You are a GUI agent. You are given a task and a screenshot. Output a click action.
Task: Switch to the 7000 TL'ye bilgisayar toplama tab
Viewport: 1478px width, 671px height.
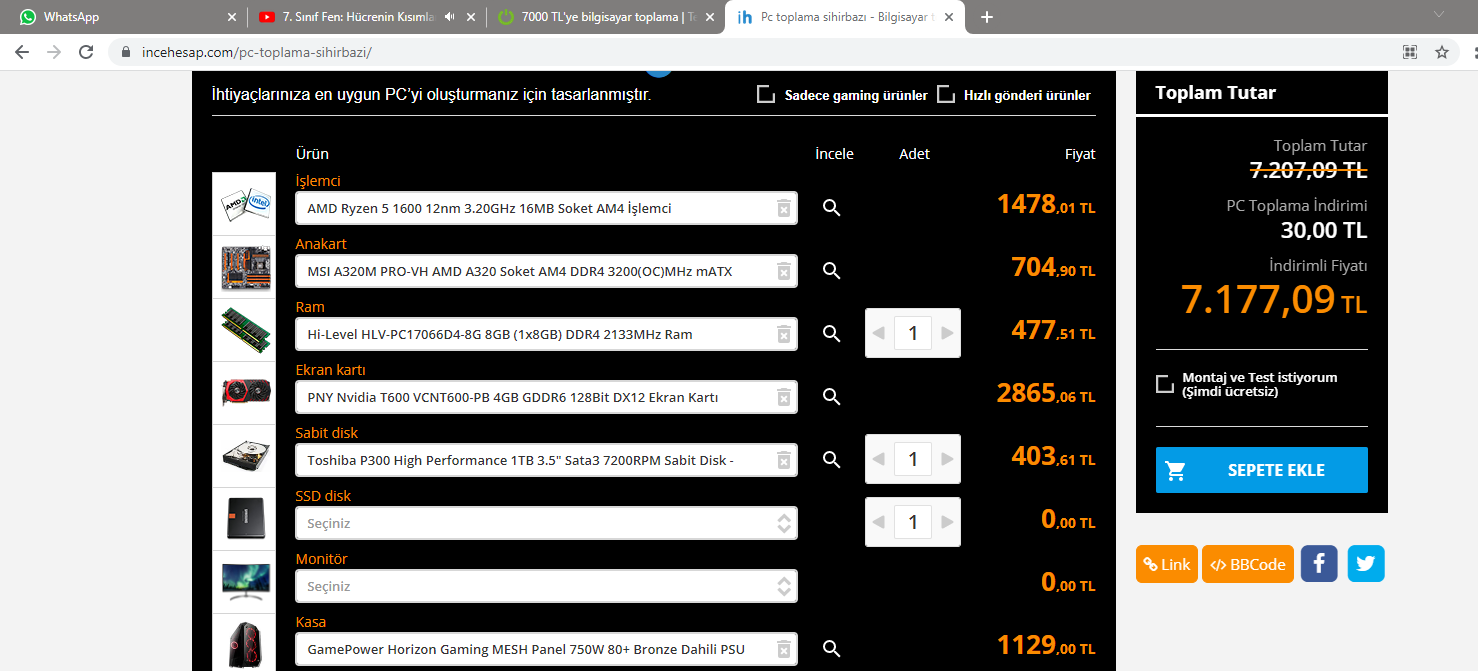point(605,17)
